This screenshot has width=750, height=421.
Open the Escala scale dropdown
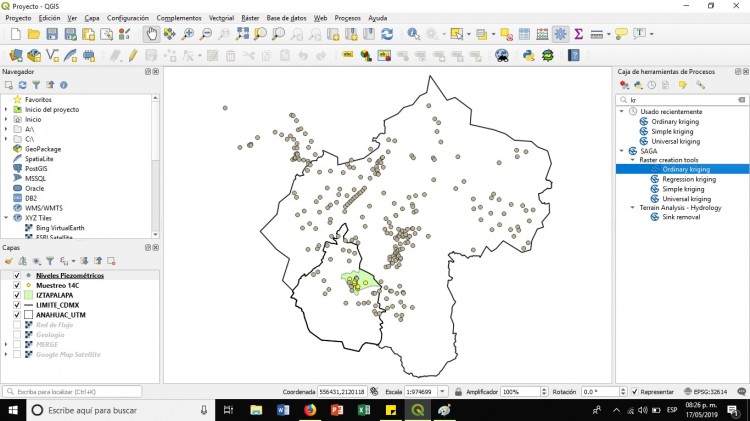click(x=442, y=392)
